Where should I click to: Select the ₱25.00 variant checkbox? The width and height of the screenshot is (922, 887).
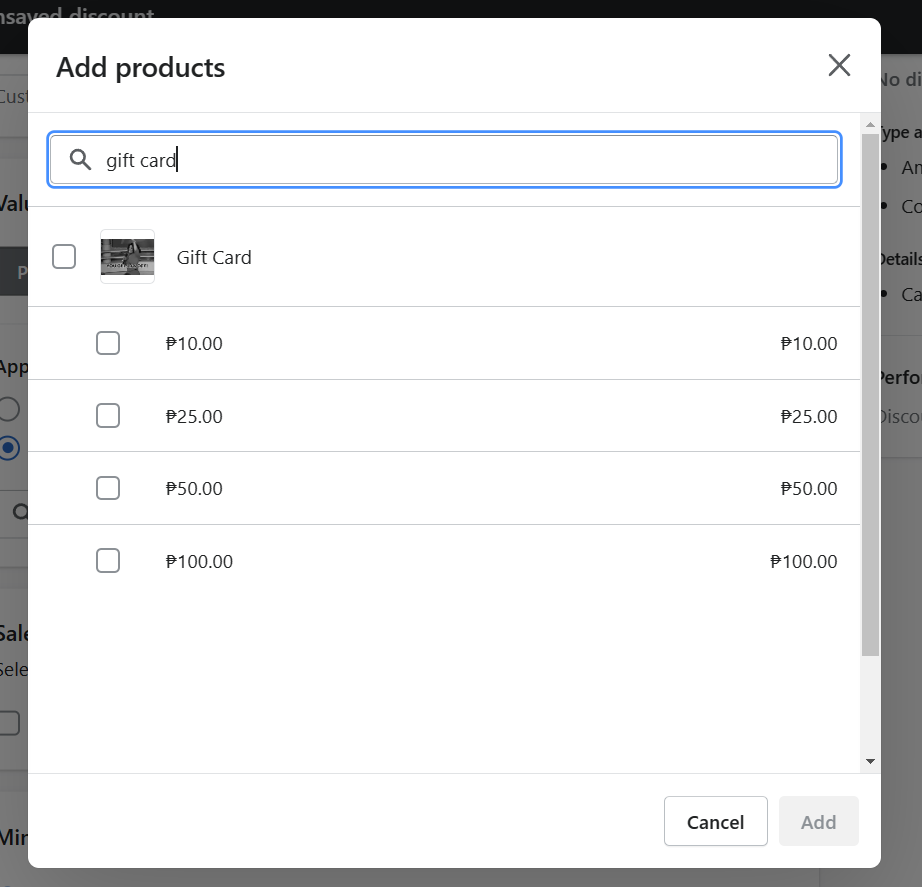[x=108, y=415]
